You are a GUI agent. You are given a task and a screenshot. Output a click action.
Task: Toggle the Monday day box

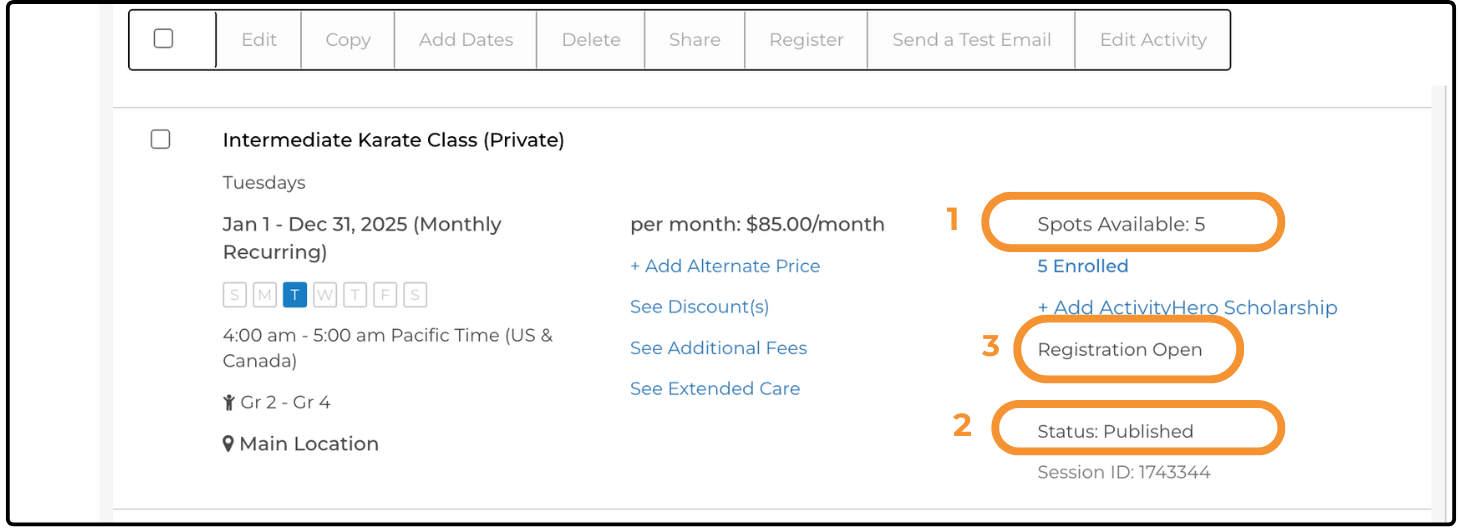264,295
